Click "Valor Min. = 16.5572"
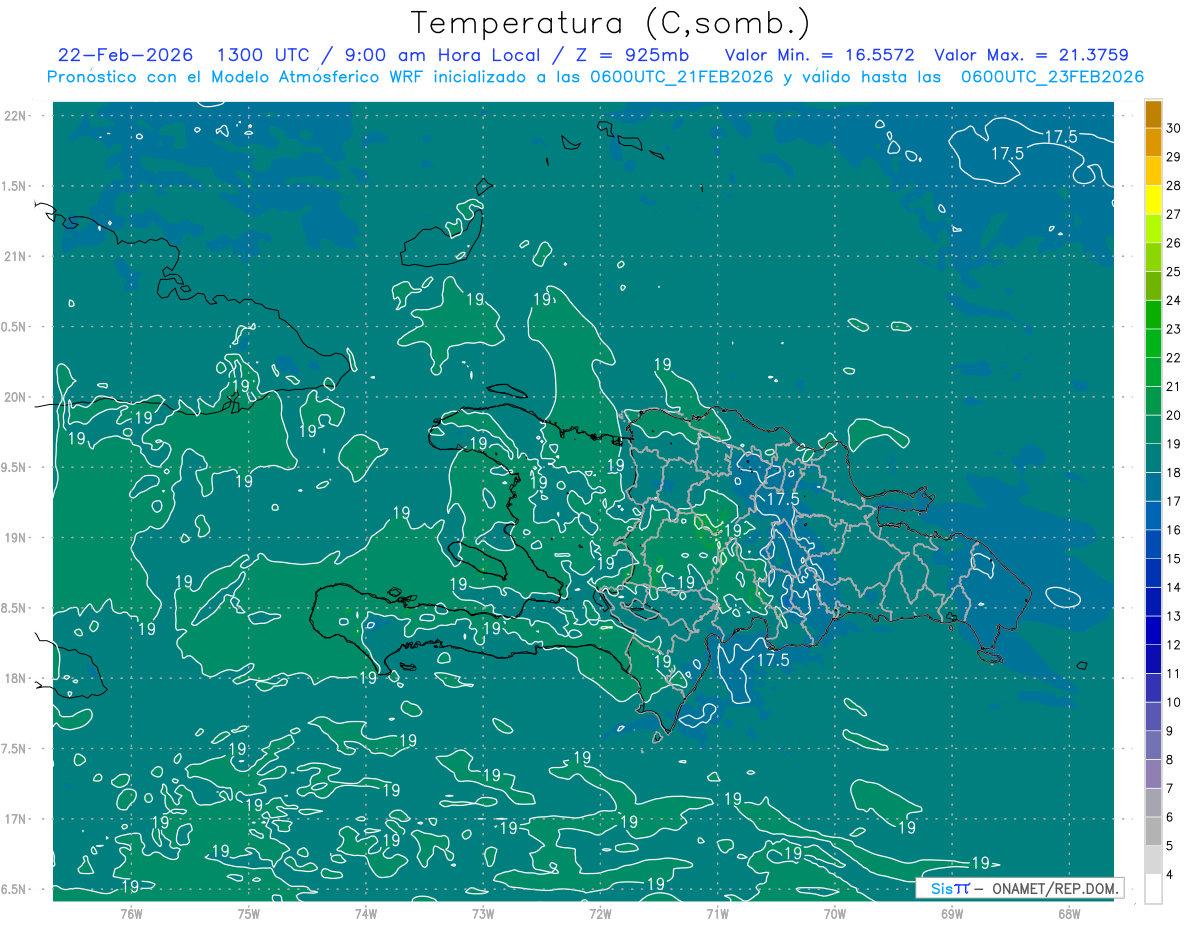The image size is (1200, 927). (x=819, y=55)
